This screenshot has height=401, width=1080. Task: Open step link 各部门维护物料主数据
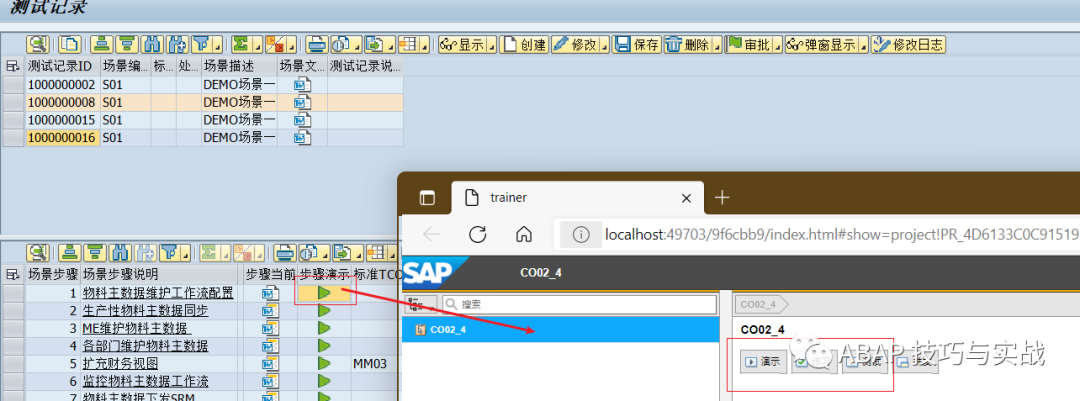(x=145, y=346)
